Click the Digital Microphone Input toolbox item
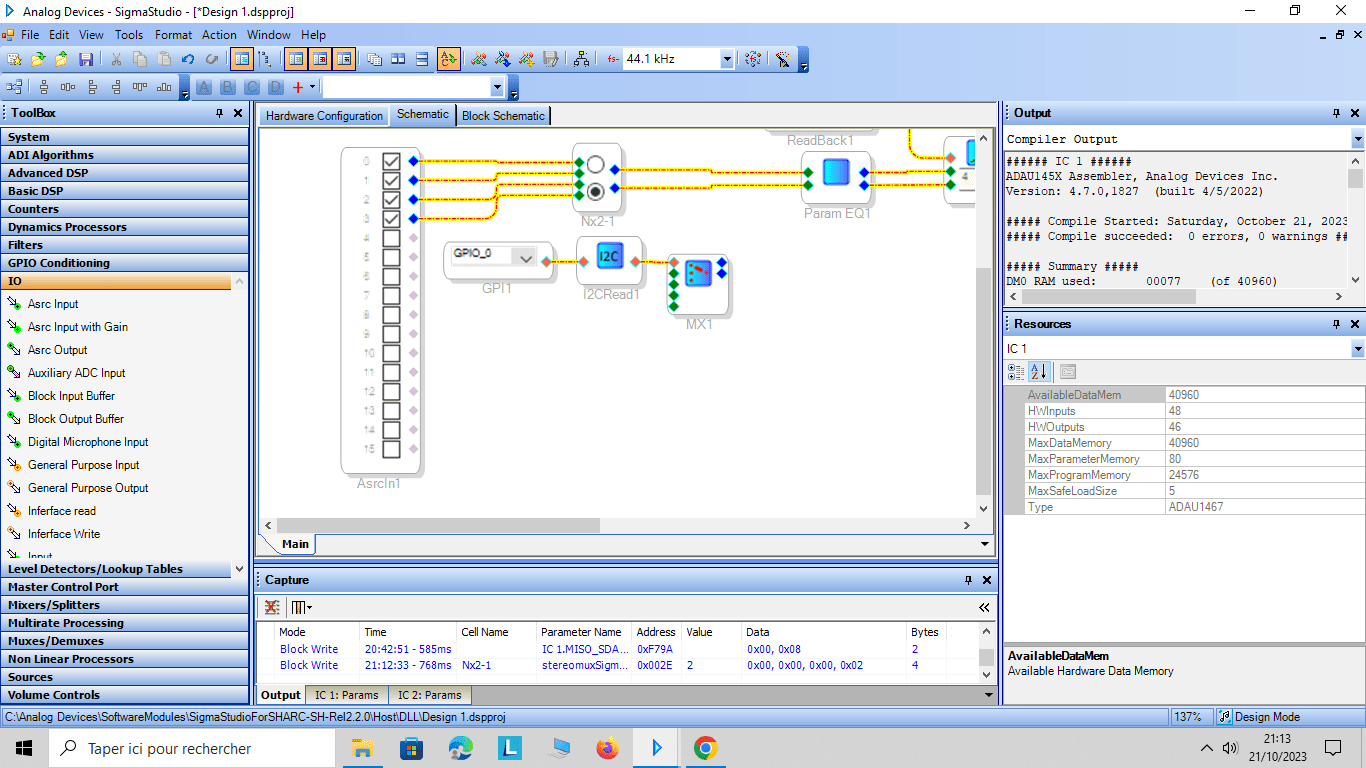This screenshot has height=768, width=1366. click(88, 442)
